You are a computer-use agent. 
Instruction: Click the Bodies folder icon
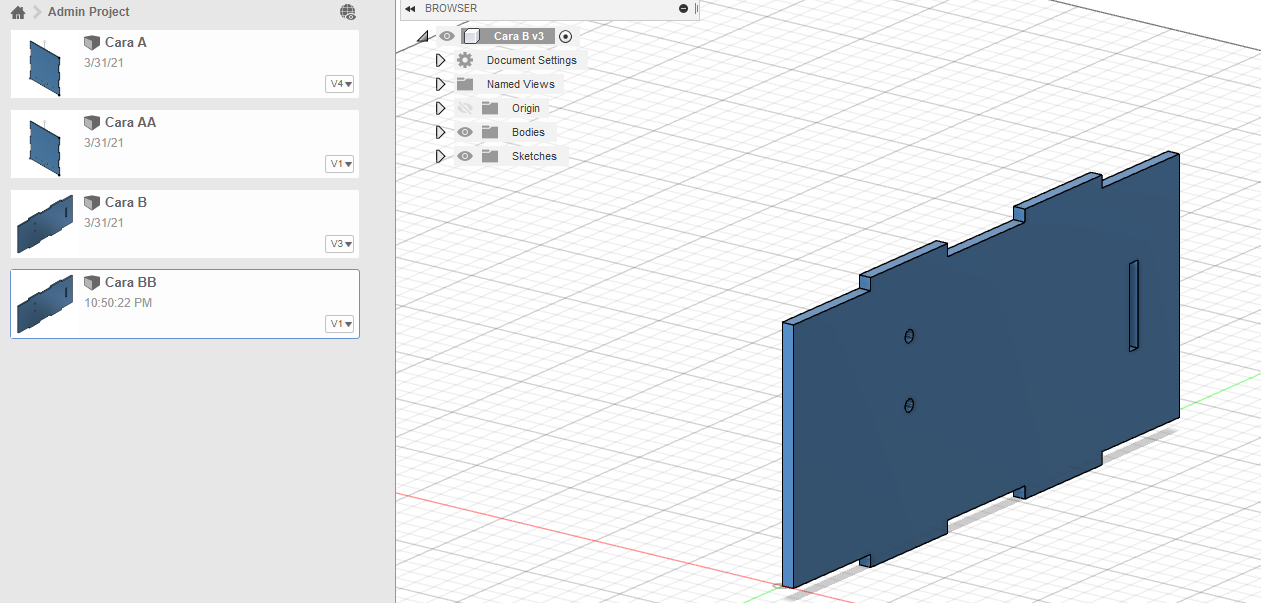[490, 132]
